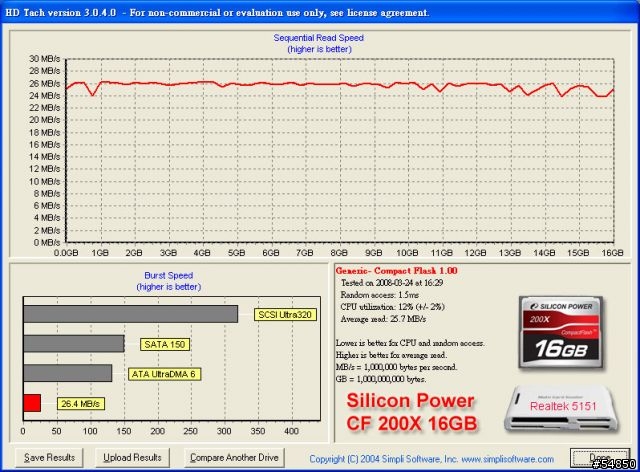The image size is (640, 472).
Task: Click the HD Tach version title bar
Action: click(320, 12)
